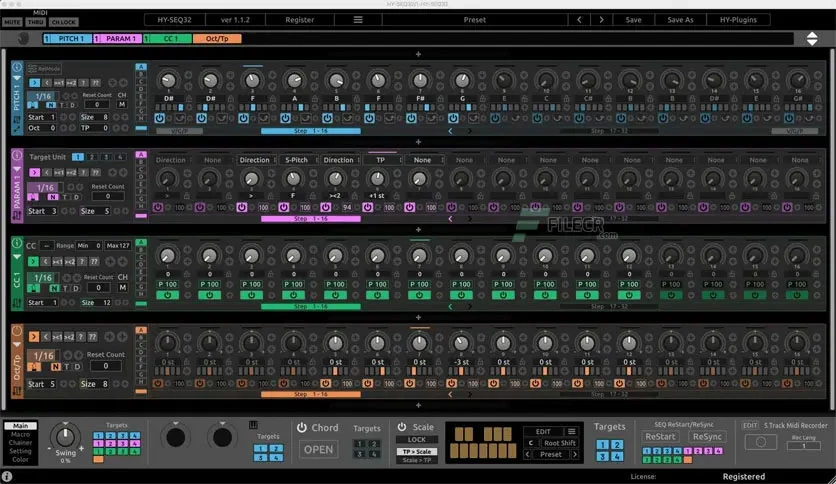Select the CC 1 tab
Image resolution: width=836 pixels, height=484 pixels.
[x=167, y=38]
